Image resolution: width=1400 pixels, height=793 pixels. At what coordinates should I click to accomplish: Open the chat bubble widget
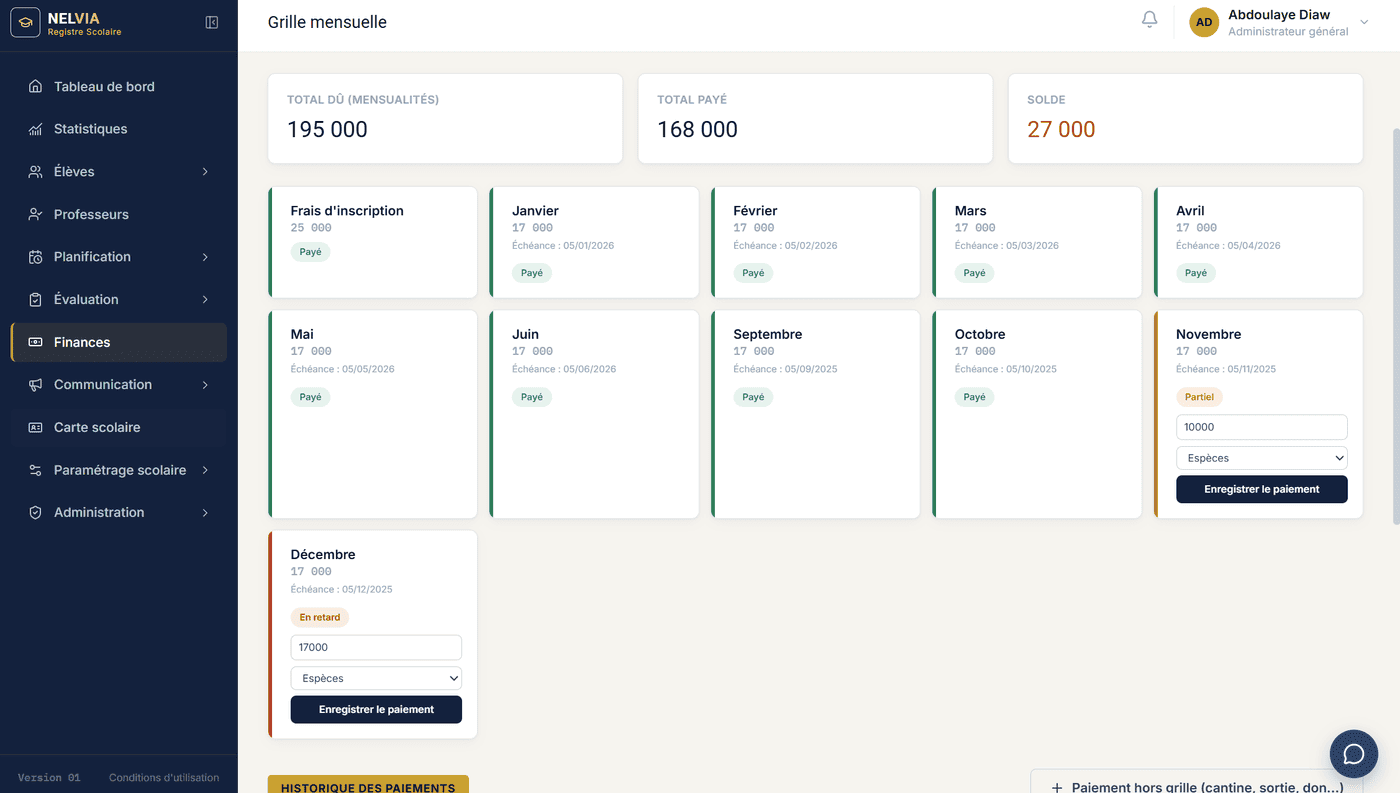[x=1354, y=754]
